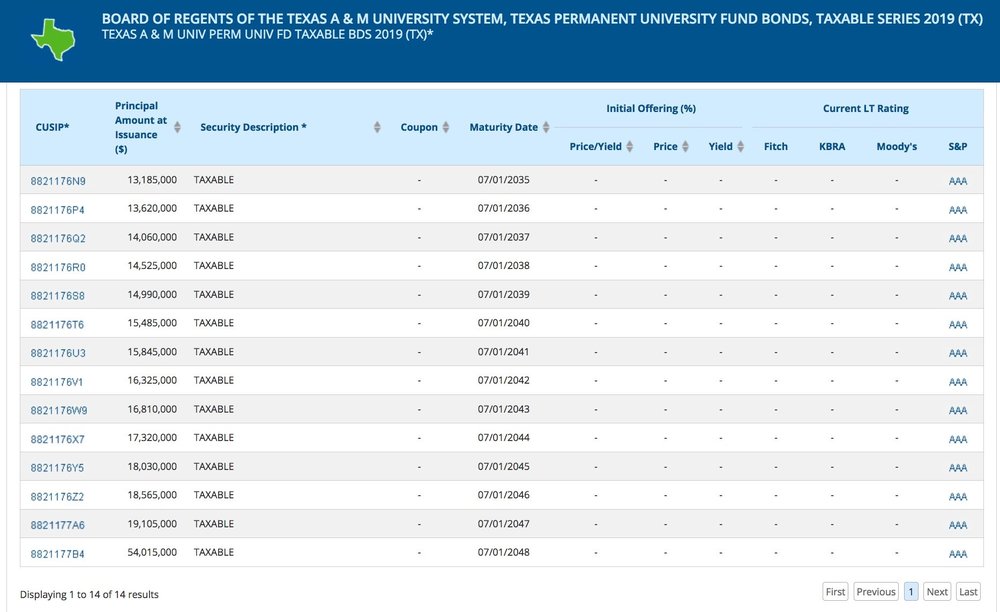Click the Previous page button
The height and width of the screenshot is (612, 1000).
(876, 592)
